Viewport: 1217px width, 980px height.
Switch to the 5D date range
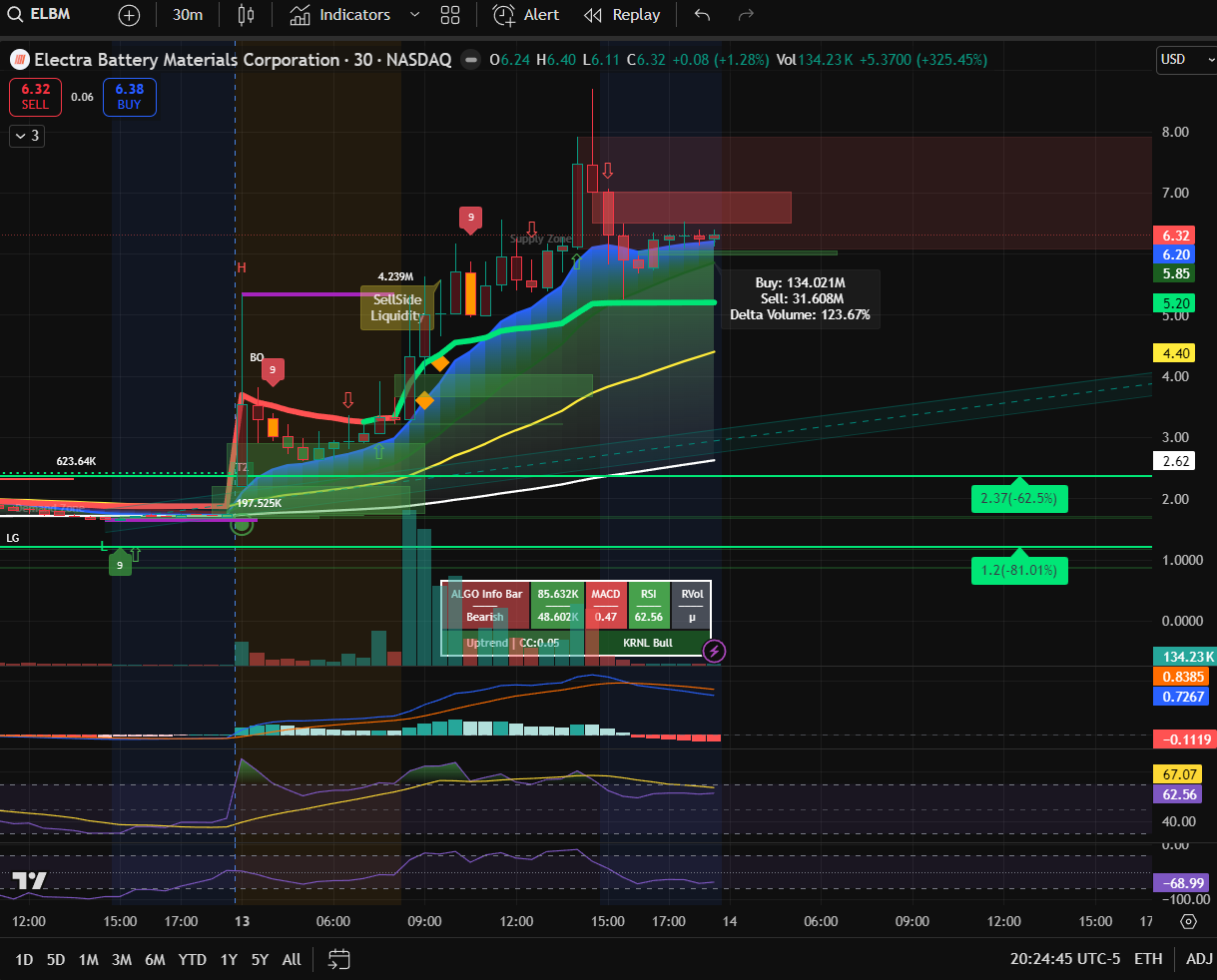click(56, 959)
